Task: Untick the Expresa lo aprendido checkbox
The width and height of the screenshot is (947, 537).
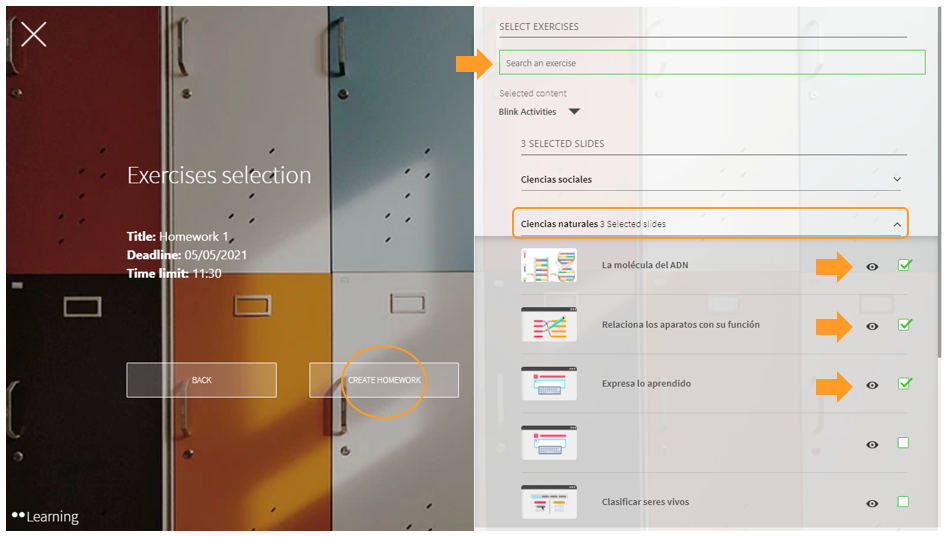Action: pyautogui.click(x=904, y=384)
